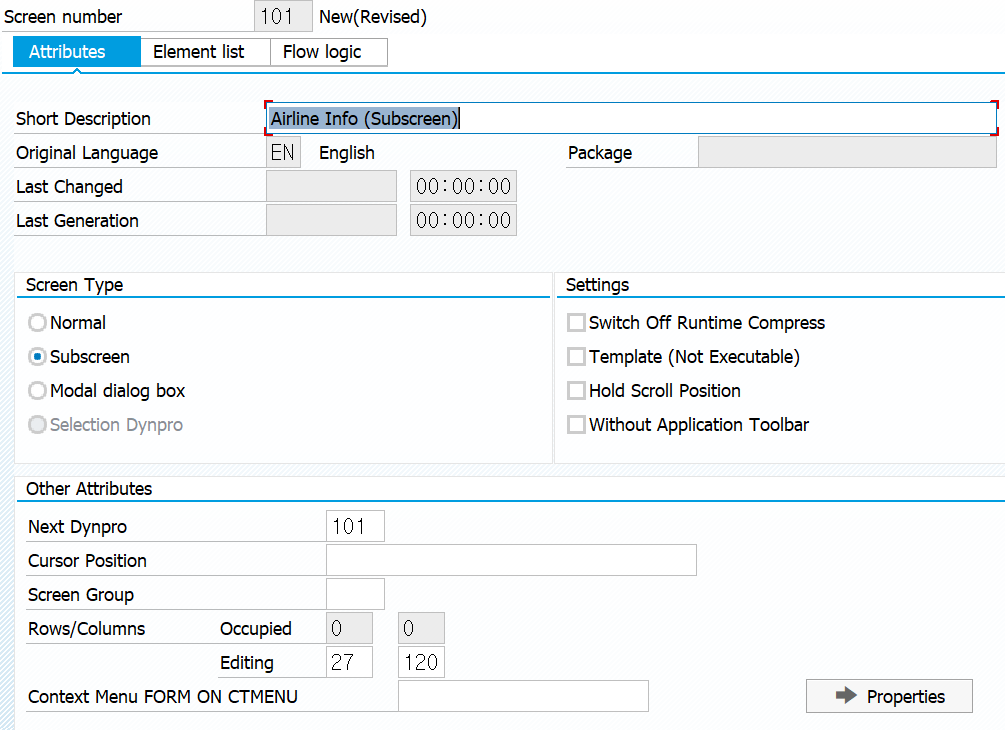Click the Last Changed time 00:00:00 field
Viewport: 1005px width, 730px height.
463,187
